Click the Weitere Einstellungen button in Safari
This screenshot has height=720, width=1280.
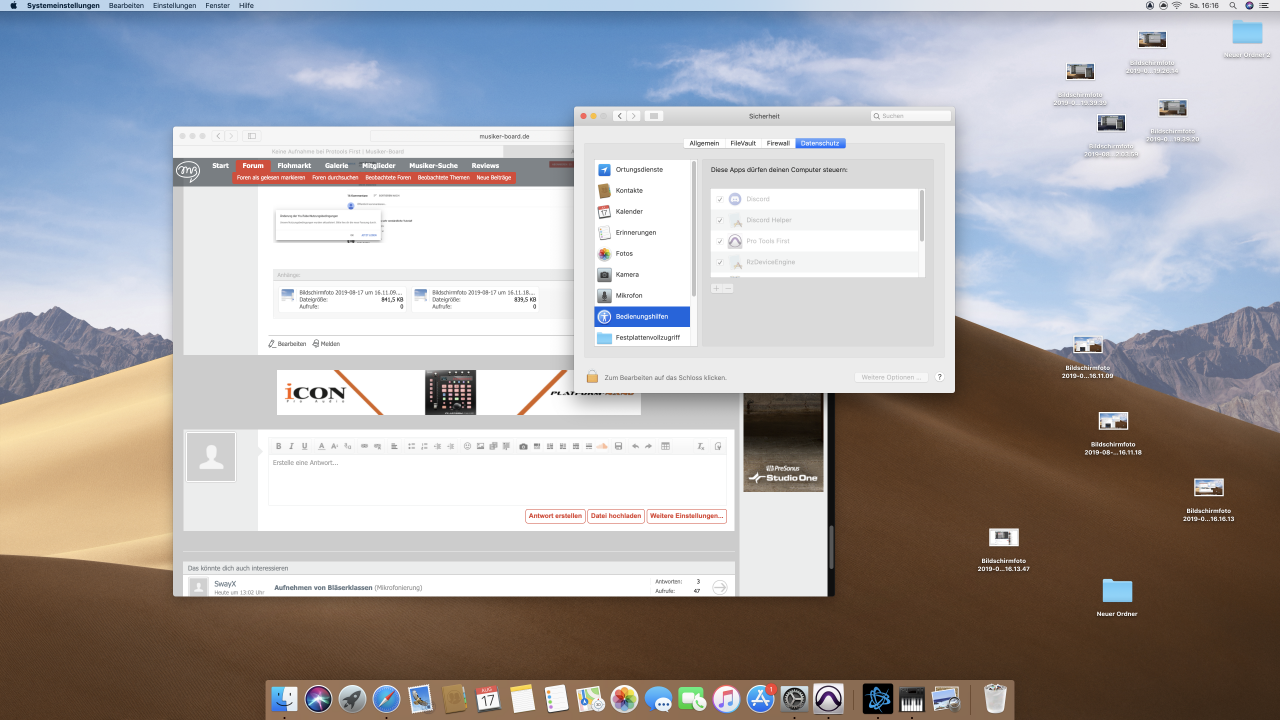(687, 516)
